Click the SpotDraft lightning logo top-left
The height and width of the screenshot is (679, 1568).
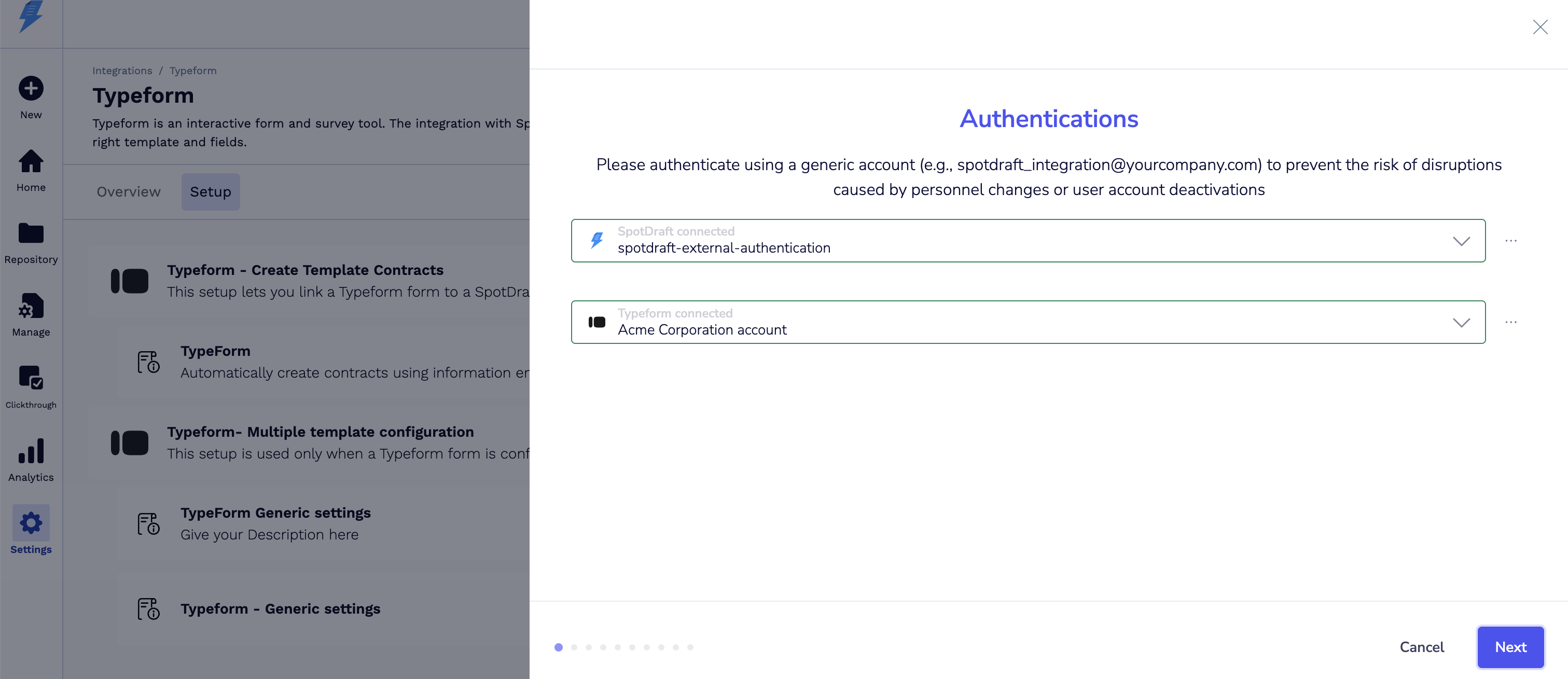pos(31,16)
